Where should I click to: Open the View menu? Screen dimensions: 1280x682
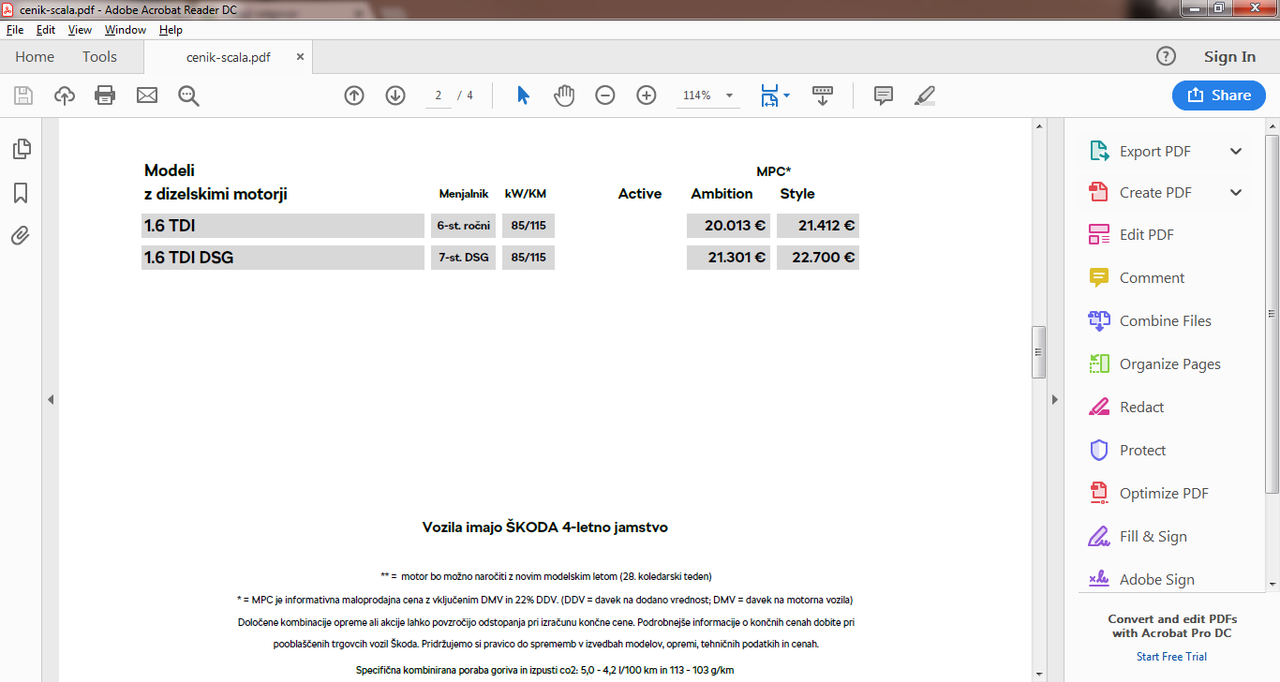click(80, 30)
